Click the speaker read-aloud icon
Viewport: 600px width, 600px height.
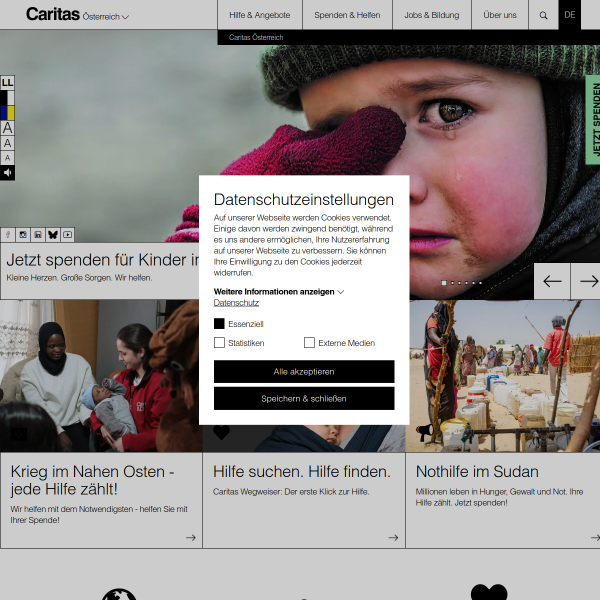point(7,173)
